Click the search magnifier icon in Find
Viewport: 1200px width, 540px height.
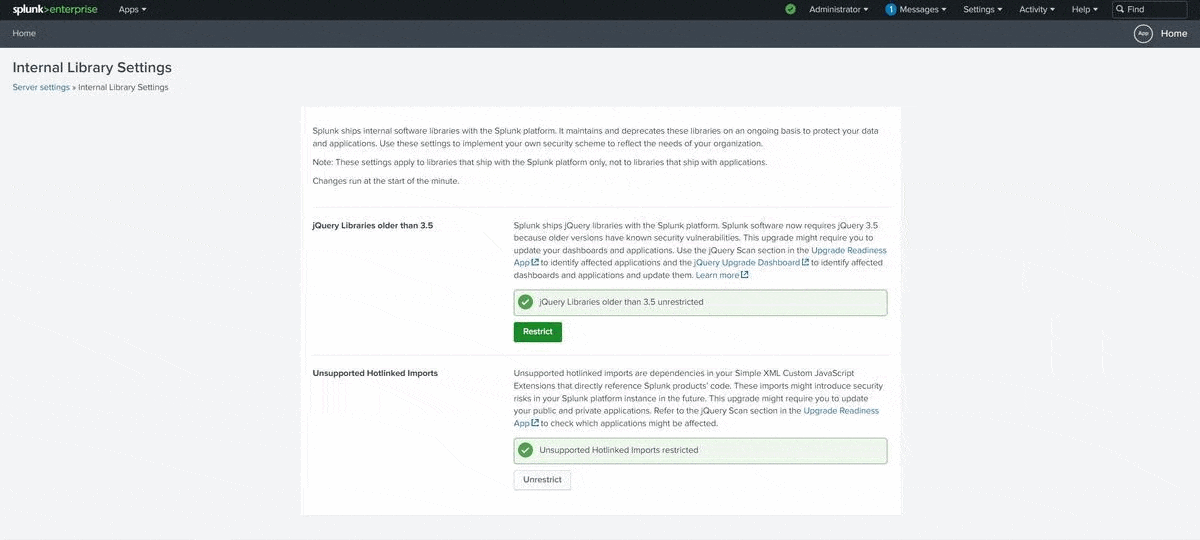1120,9
